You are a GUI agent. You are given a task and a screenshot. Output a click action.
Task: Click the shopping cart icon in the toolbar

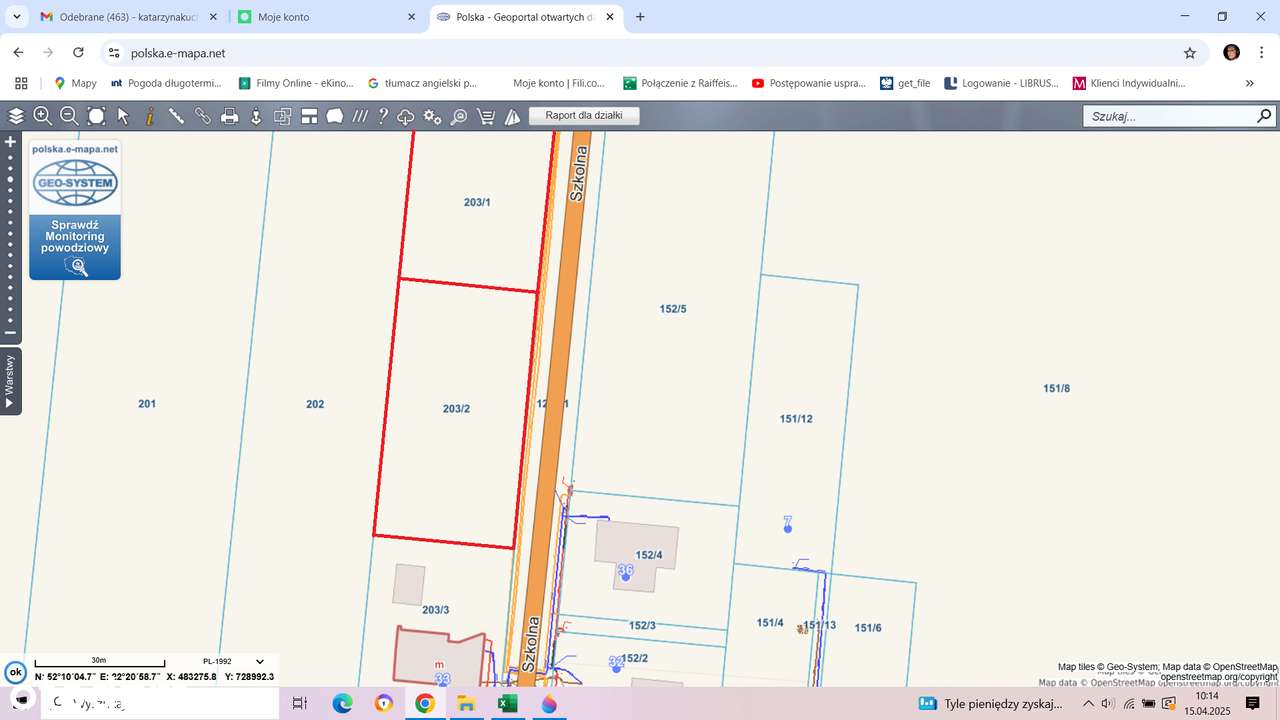coord(485,115)
